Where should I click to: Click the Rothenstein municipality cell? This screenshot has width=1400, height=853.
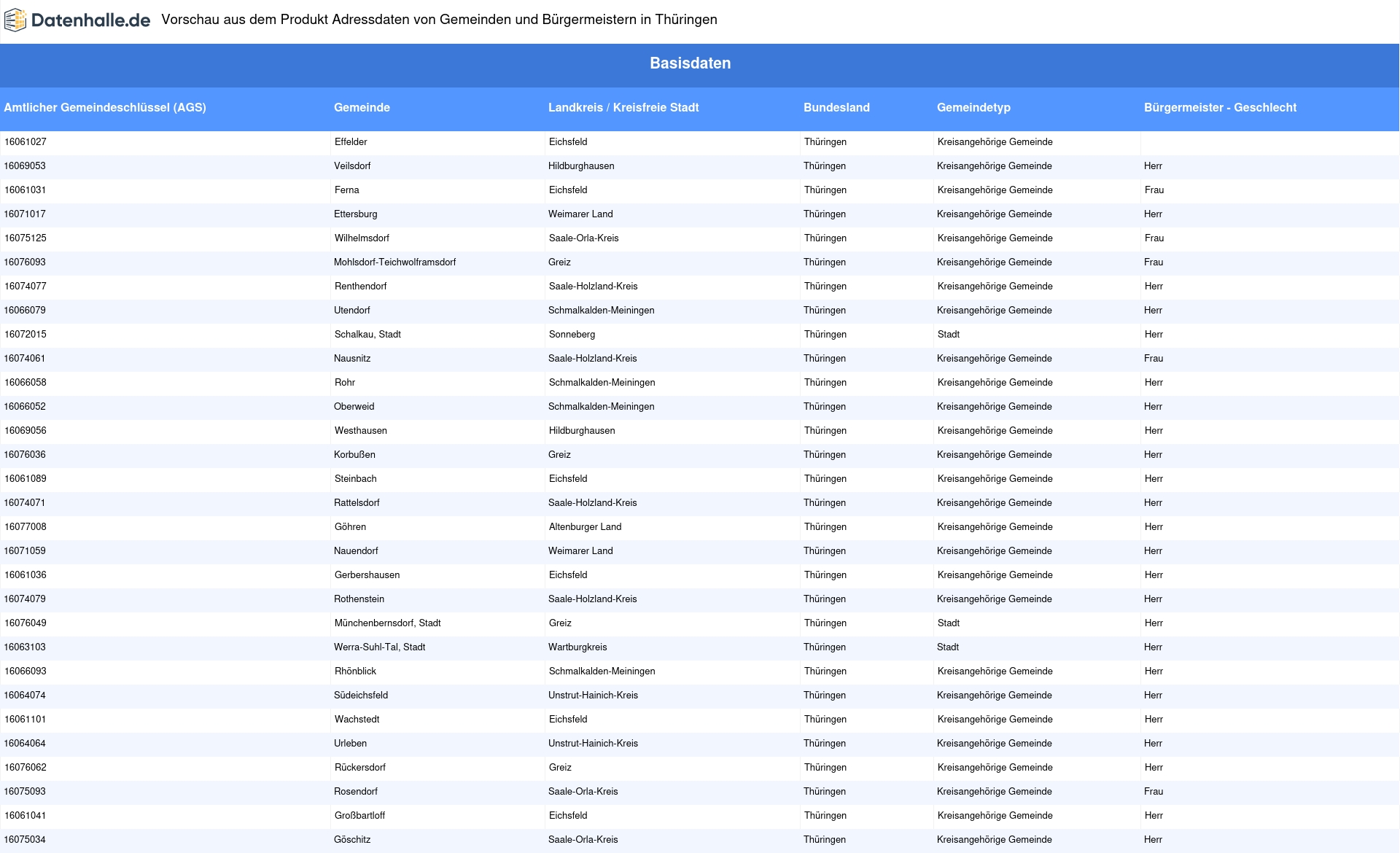(x=359, y=599)
